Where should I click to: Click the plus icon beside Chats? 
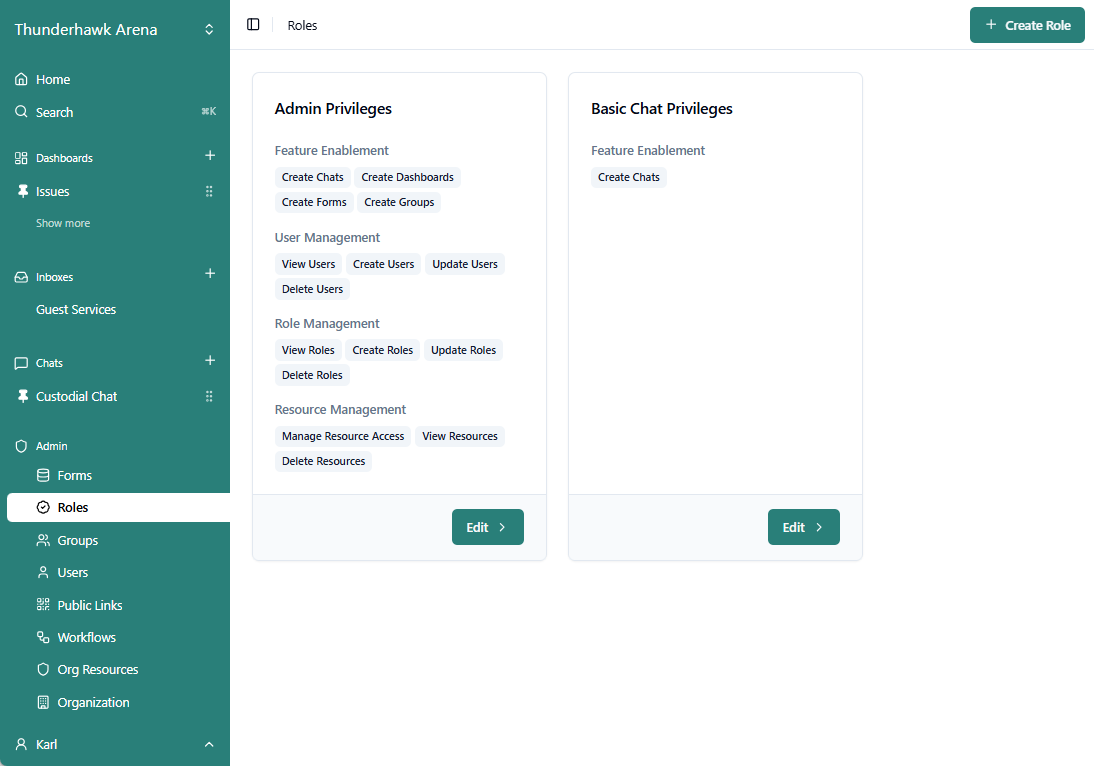click(210, 361)
